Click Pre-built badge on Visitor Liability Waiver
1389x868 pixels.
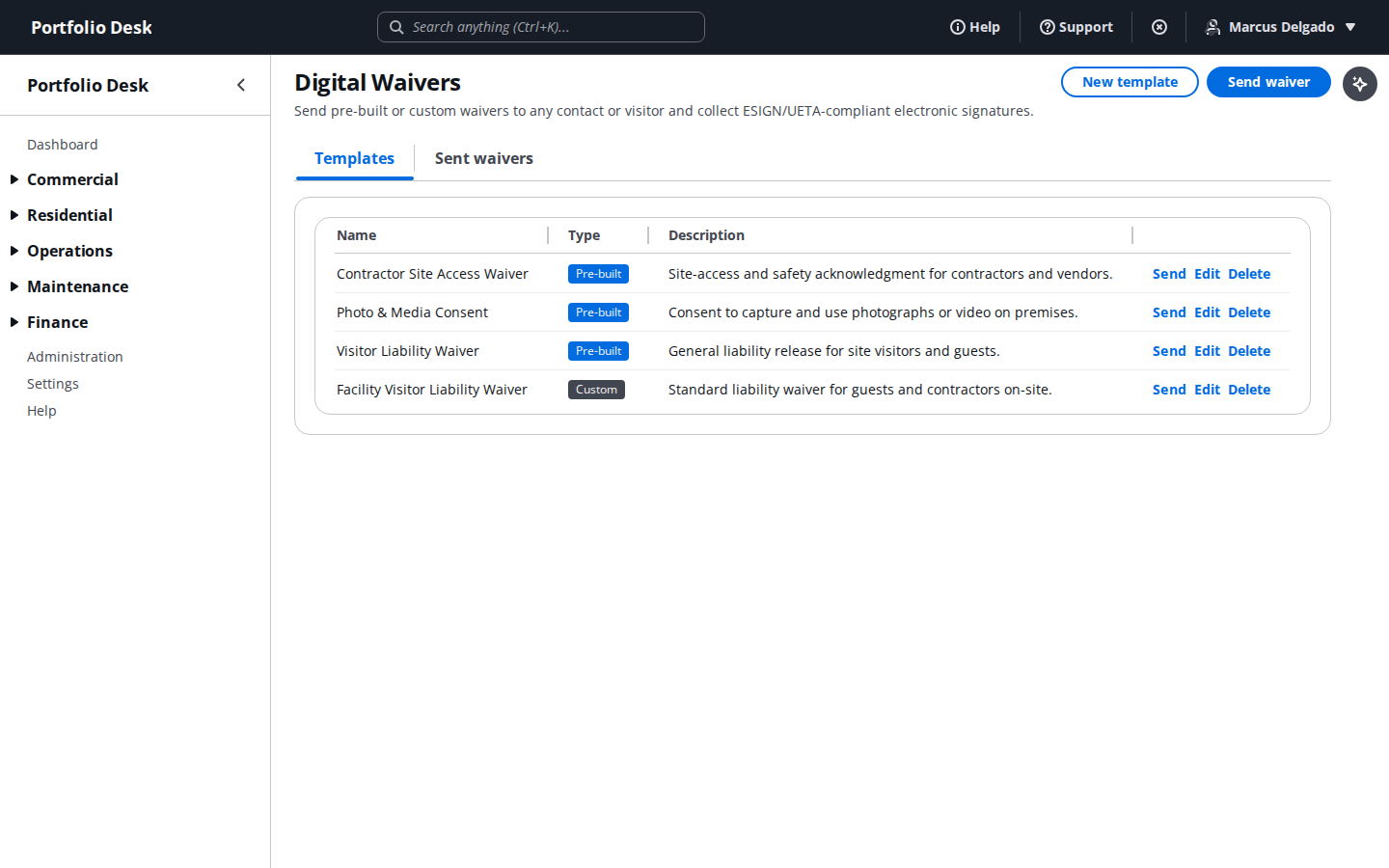pos(598,351)
